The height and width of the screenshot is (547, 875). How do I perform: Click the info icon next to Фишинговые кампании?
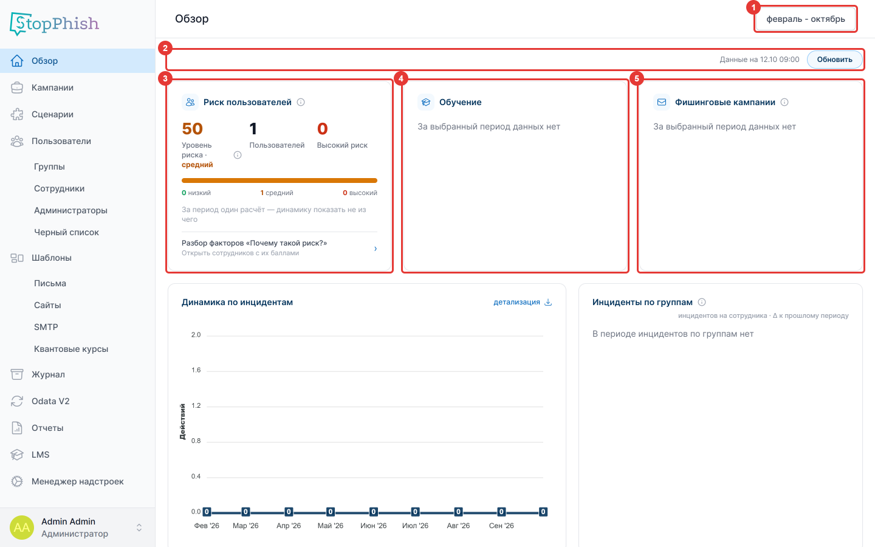click(x=785, y=102)
